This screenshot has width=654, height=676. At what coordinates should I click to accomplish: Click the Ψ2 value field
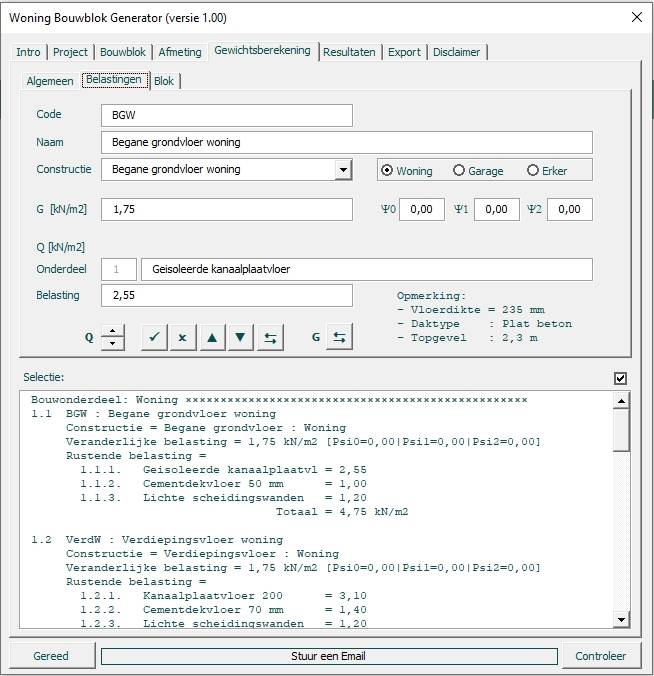tap(570, 210)
